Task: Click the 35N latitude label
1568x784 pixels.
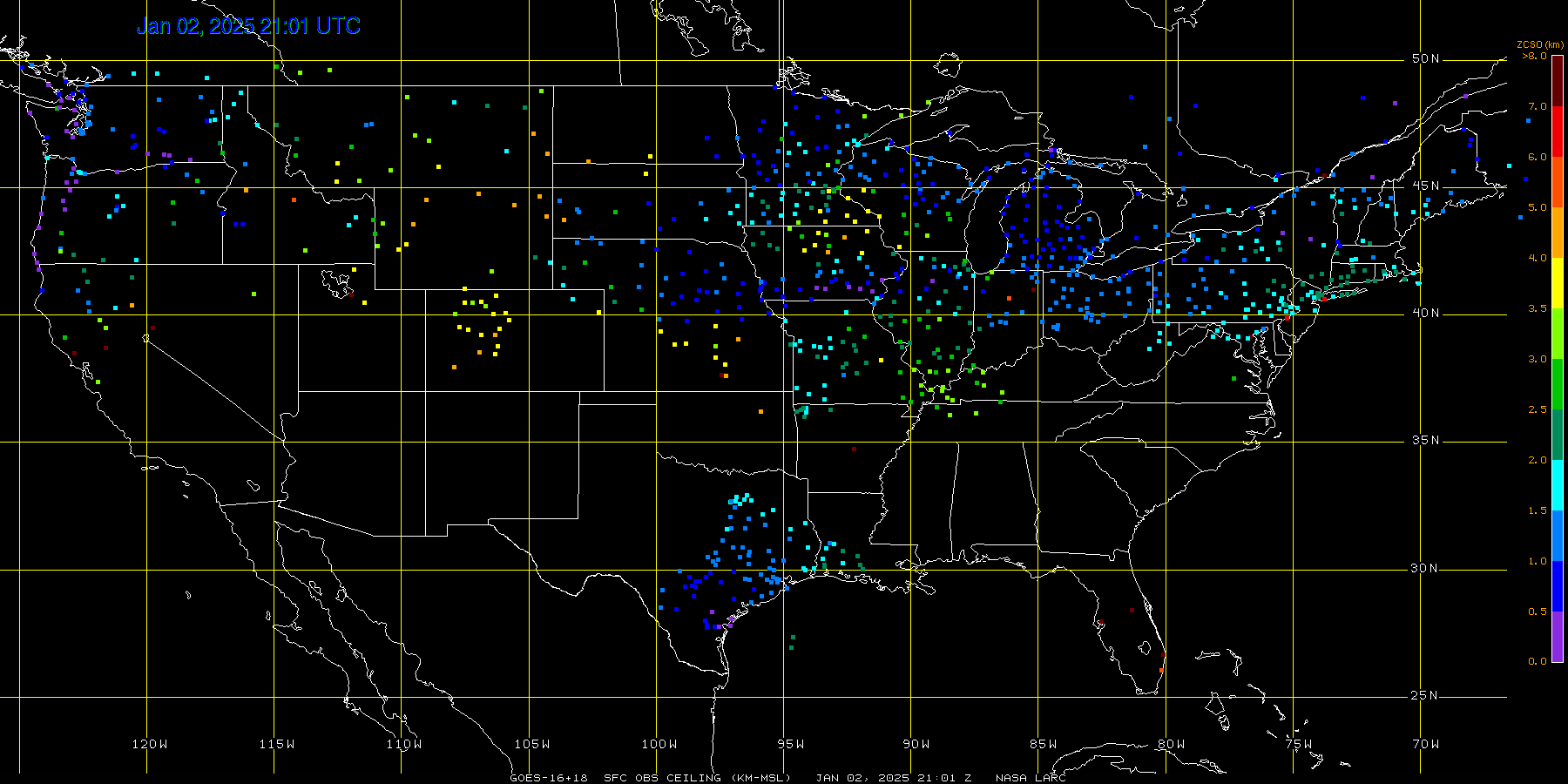Action: point(1426,440)
